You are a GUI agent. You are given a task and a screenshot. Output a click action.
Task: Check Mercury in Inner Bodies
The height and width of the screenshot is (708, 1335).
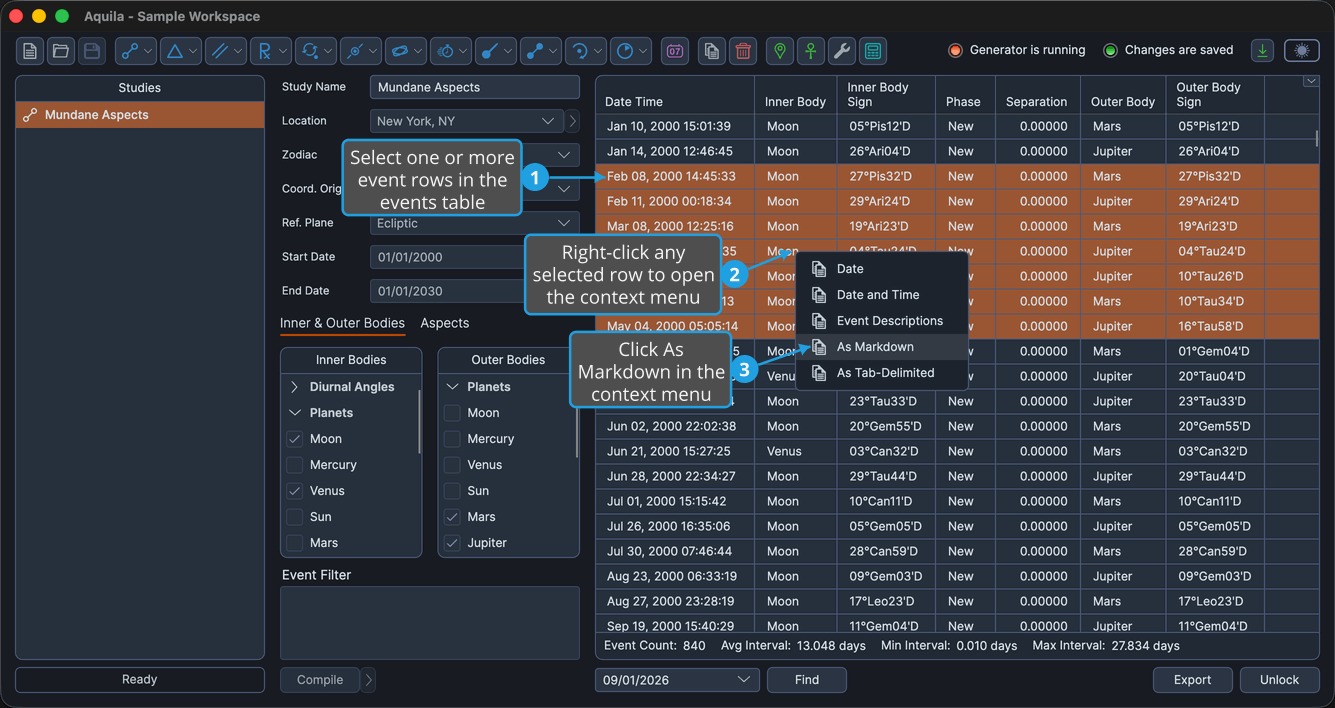(x=294, y=465)
